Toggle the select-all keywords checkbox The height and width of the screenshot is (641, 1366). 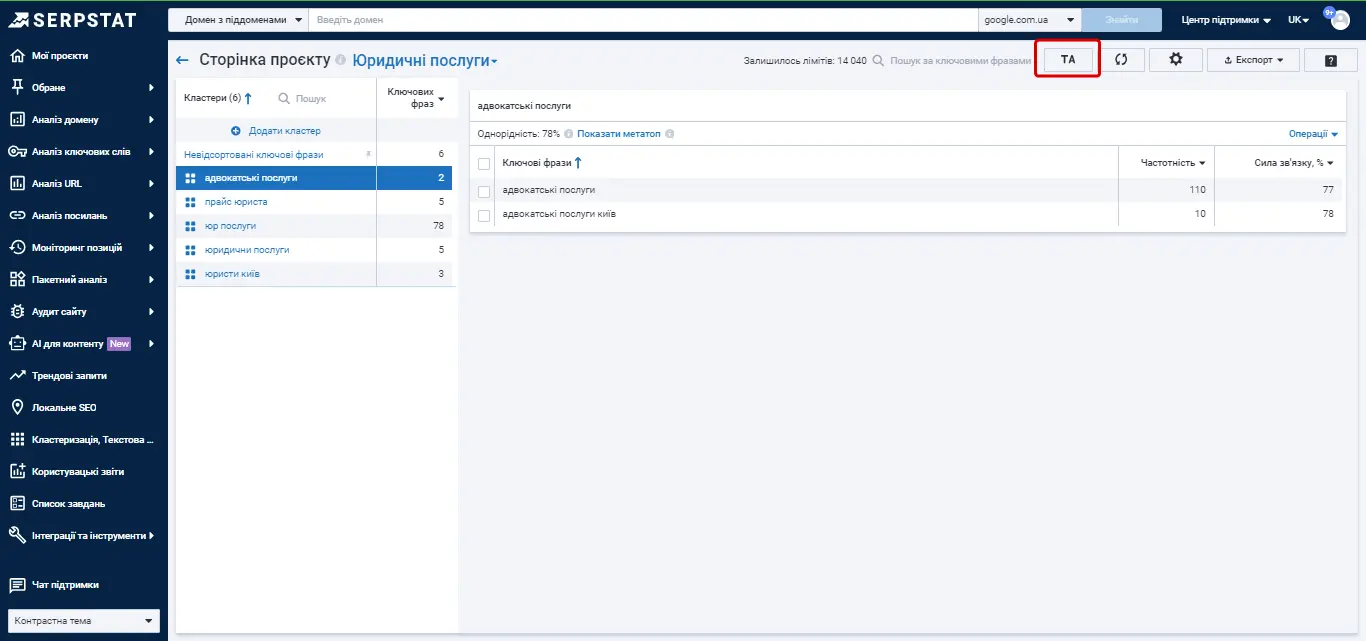coord(484,163)
